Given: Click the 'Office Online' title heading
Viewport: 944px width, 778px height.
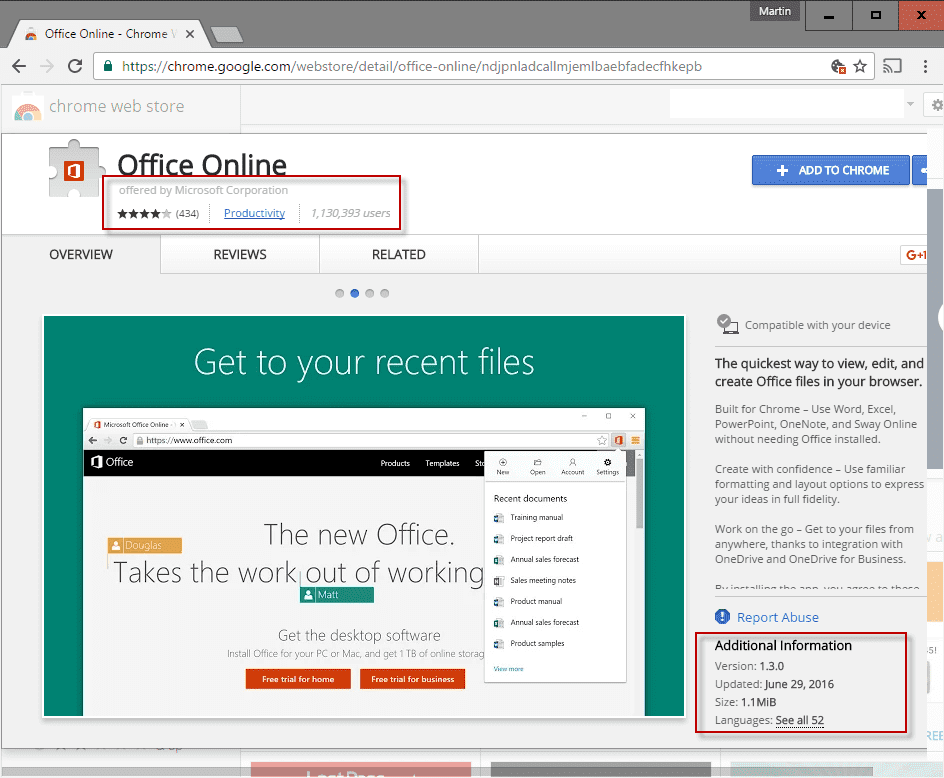Looking at the screenshot, I should 202,164.
